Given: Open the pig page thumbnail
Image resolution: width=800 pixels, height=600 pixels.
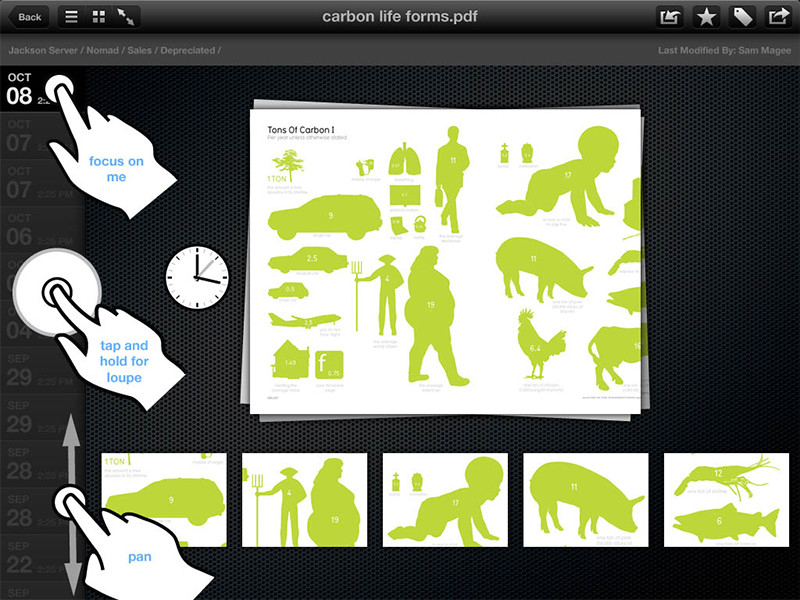Looking at the screenshot, I should pyautogui.click(x=586, y=499).
